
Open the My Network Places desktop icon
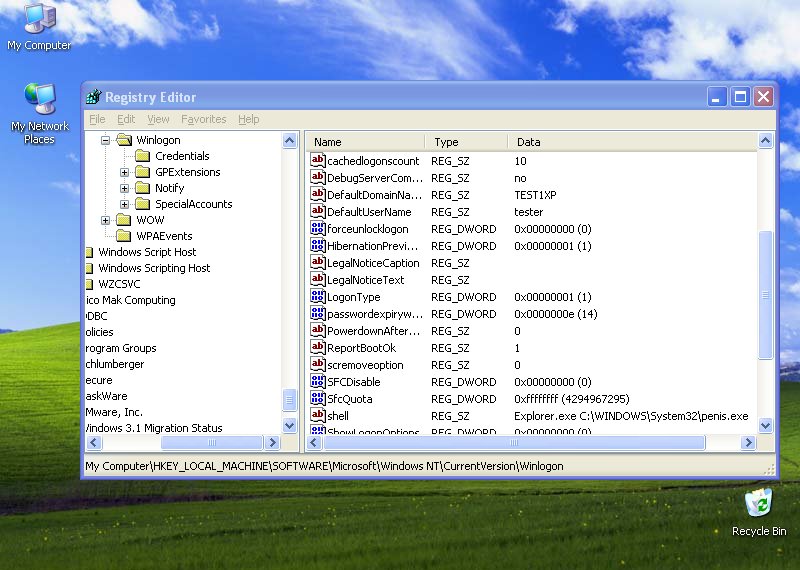tap(39, 113)
